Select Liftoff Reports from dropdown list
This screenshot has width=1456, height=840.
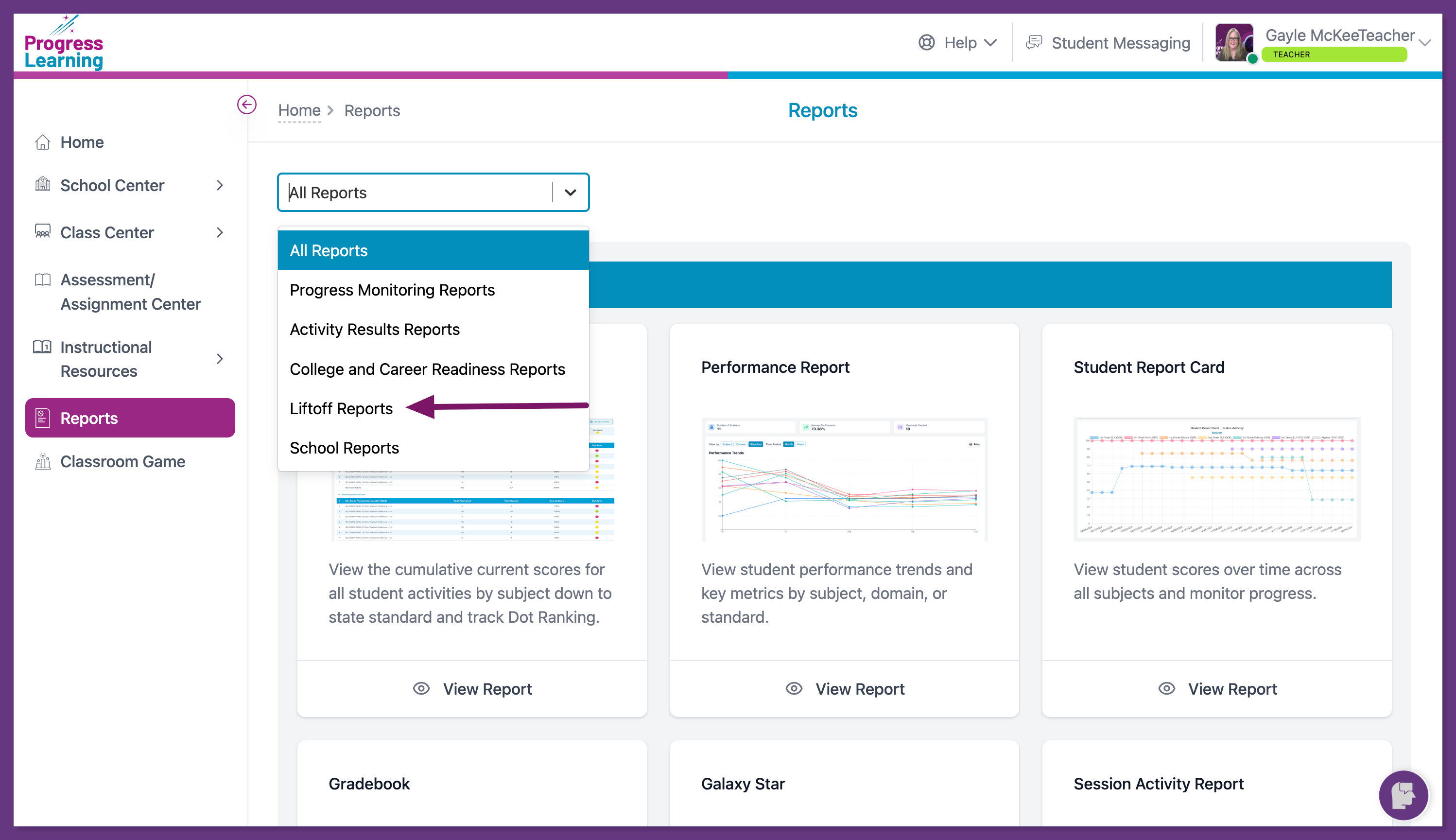point(341,408)
